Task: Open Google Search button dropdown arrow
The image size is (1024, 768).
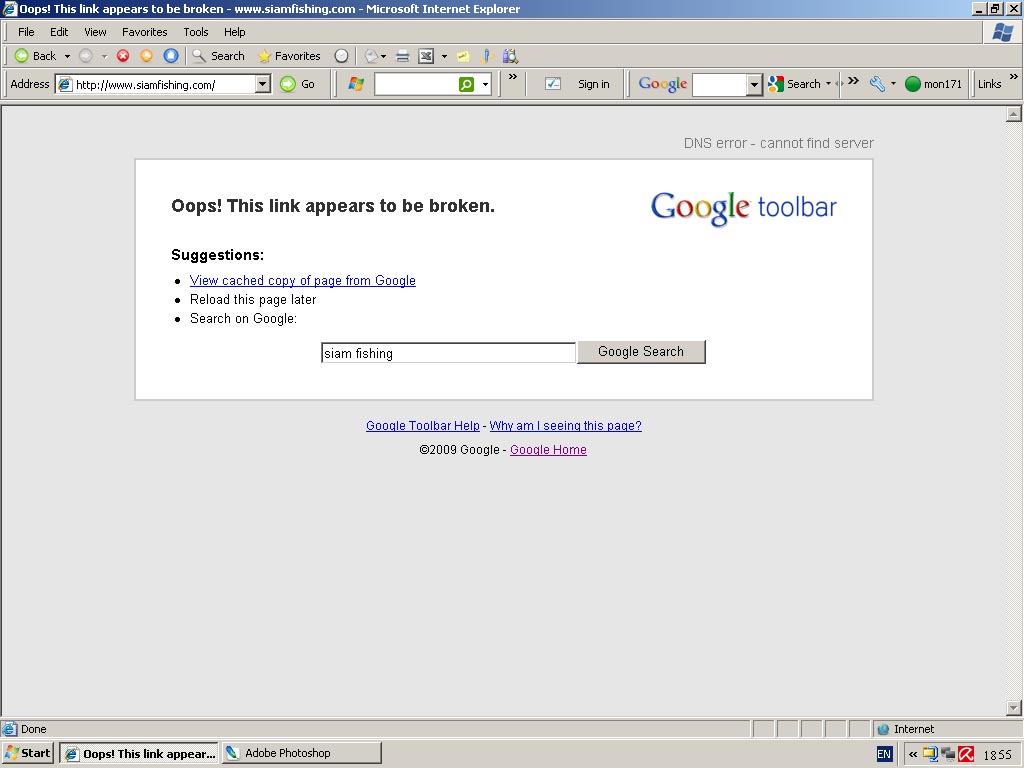Action: pos(828,84)
